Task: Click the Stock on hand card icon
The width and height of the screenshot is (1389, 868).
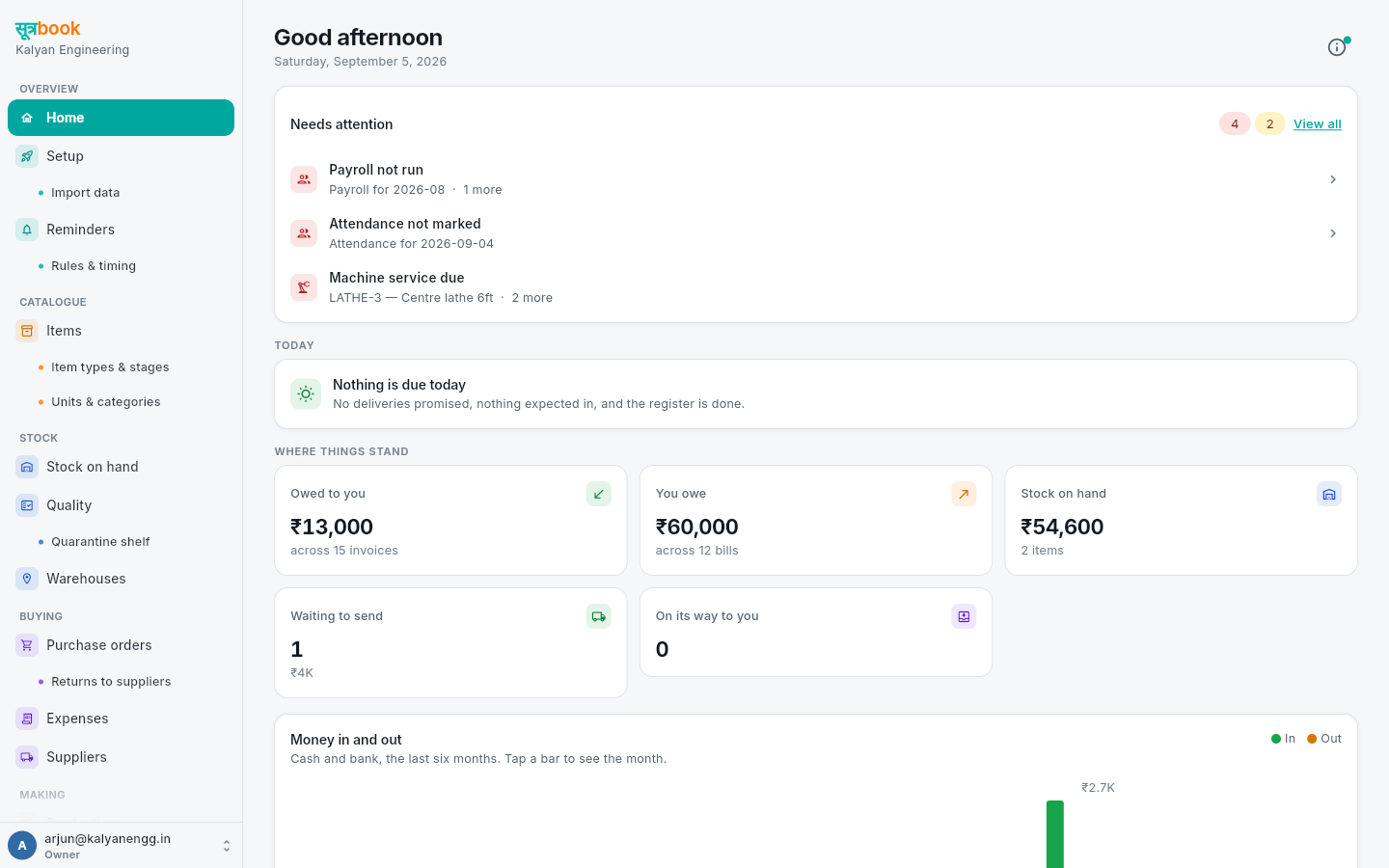Action: (1329, 494)
